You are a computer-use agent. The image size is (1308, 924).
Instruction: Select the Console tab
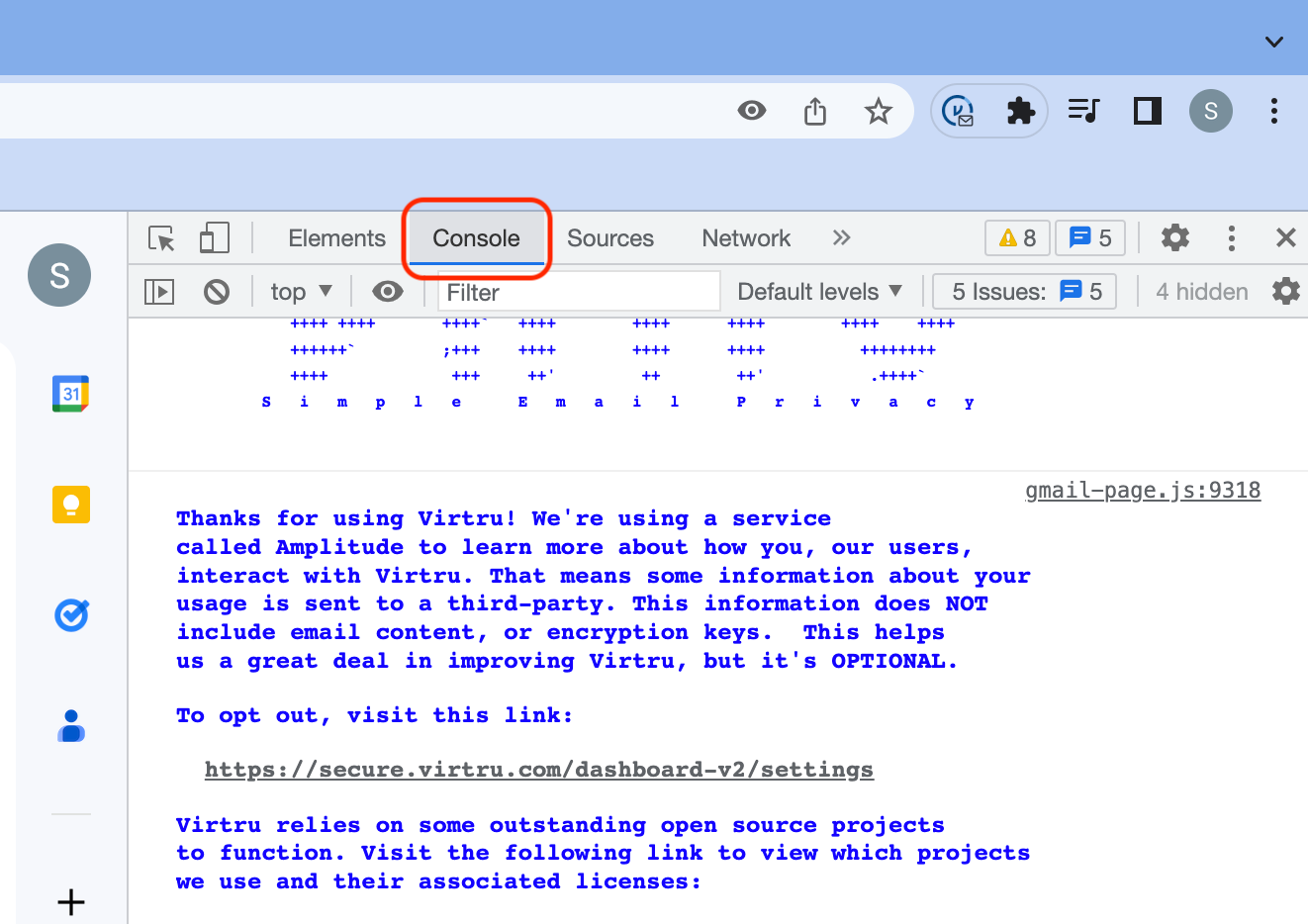476,238
